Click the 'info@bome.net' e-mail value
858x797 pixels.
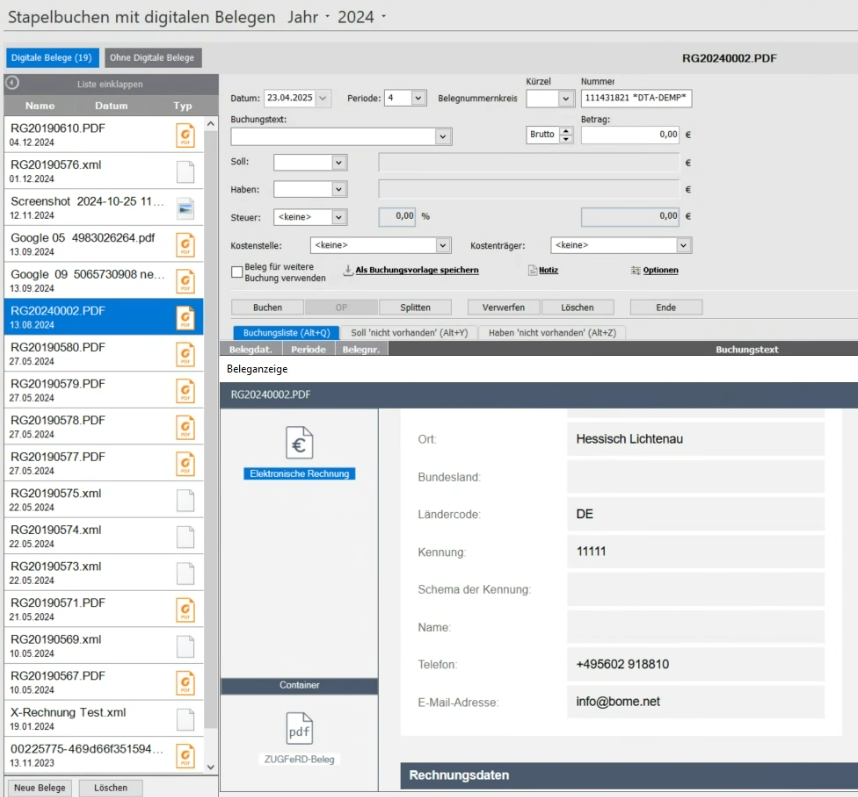(618, 701)
